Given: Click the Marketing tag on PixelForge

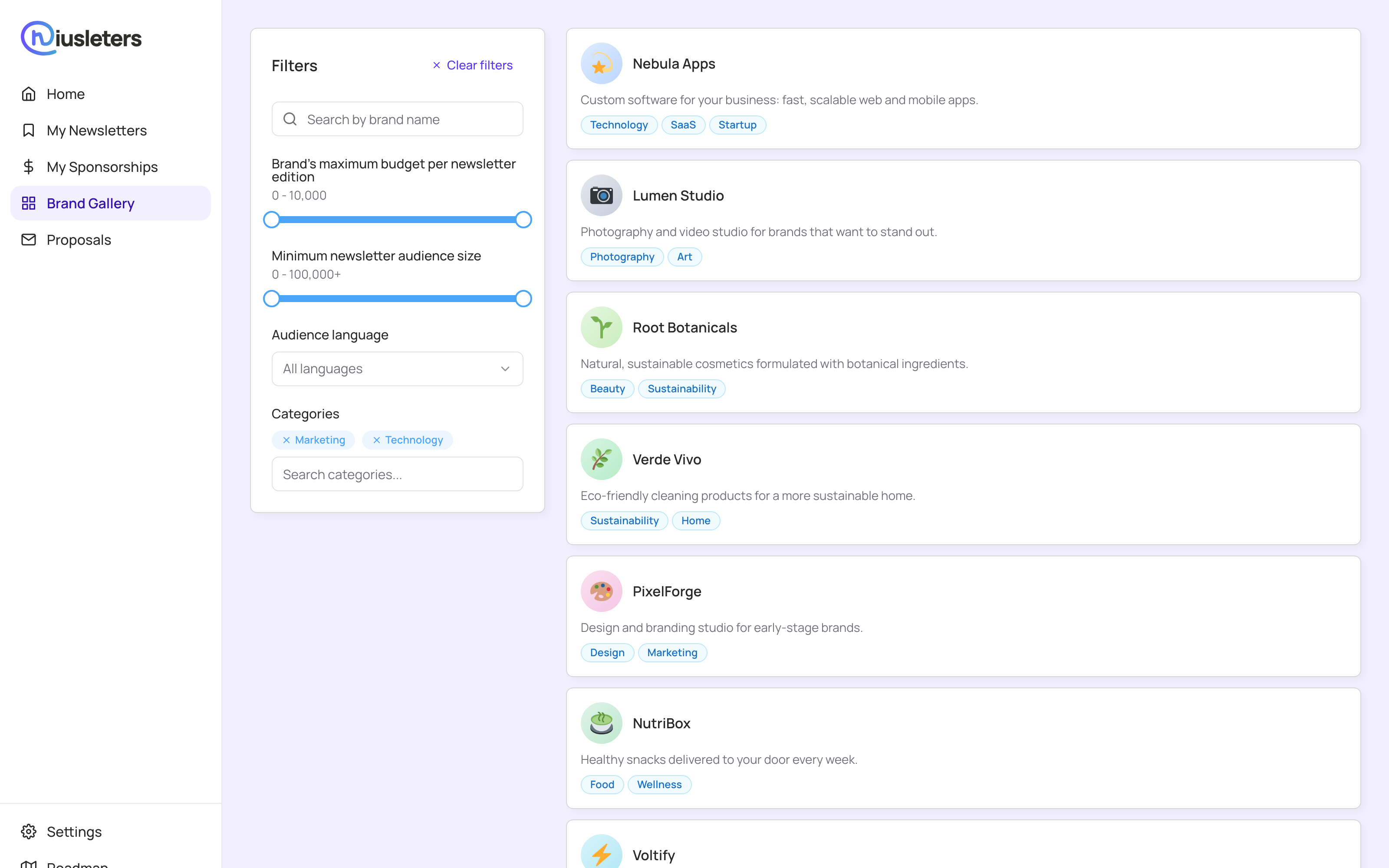Looking at the screenshot, I should click(672, 653).
